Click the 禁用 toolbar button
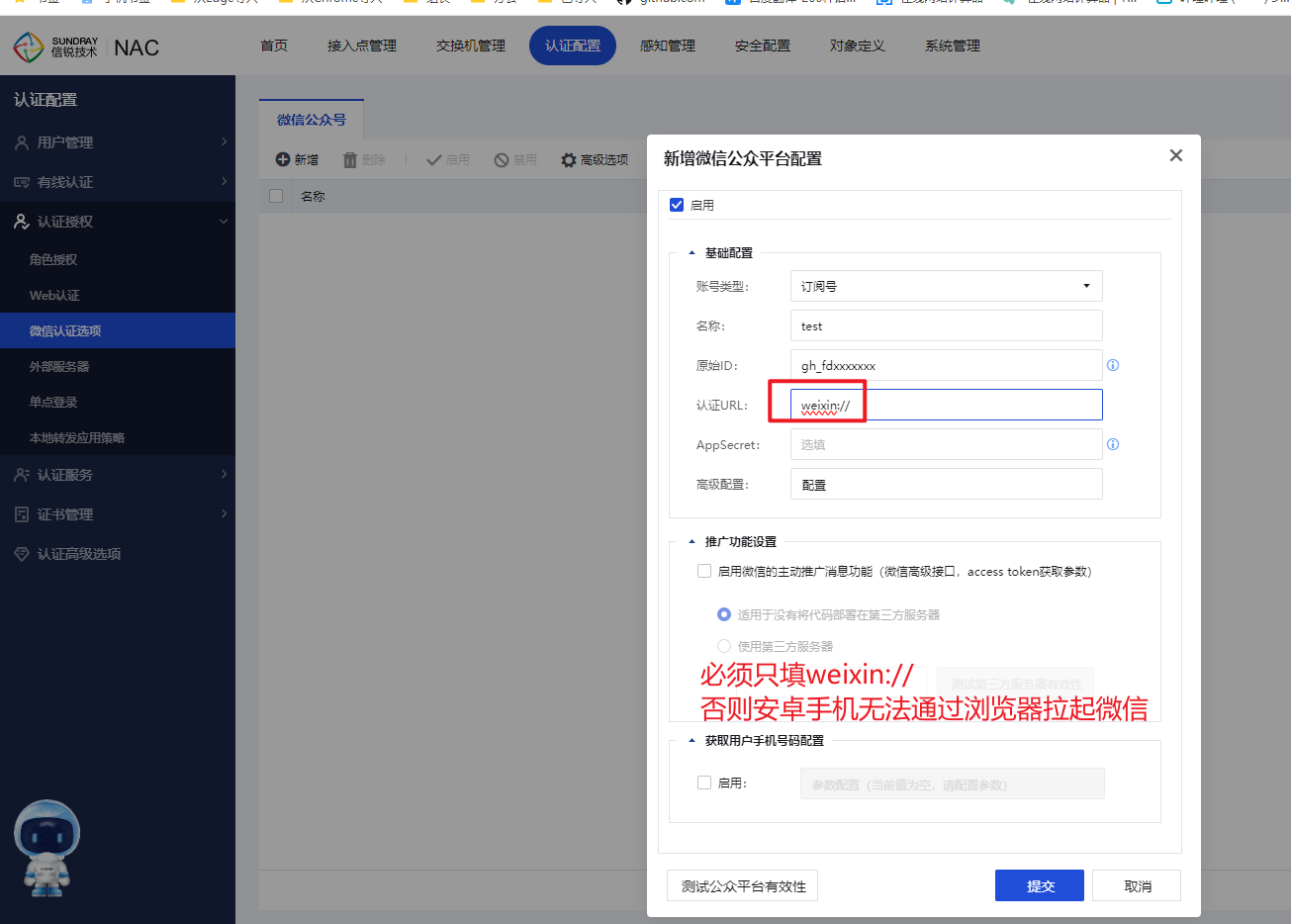Screen dimensions: 1291x924 (x=515, y=159)
